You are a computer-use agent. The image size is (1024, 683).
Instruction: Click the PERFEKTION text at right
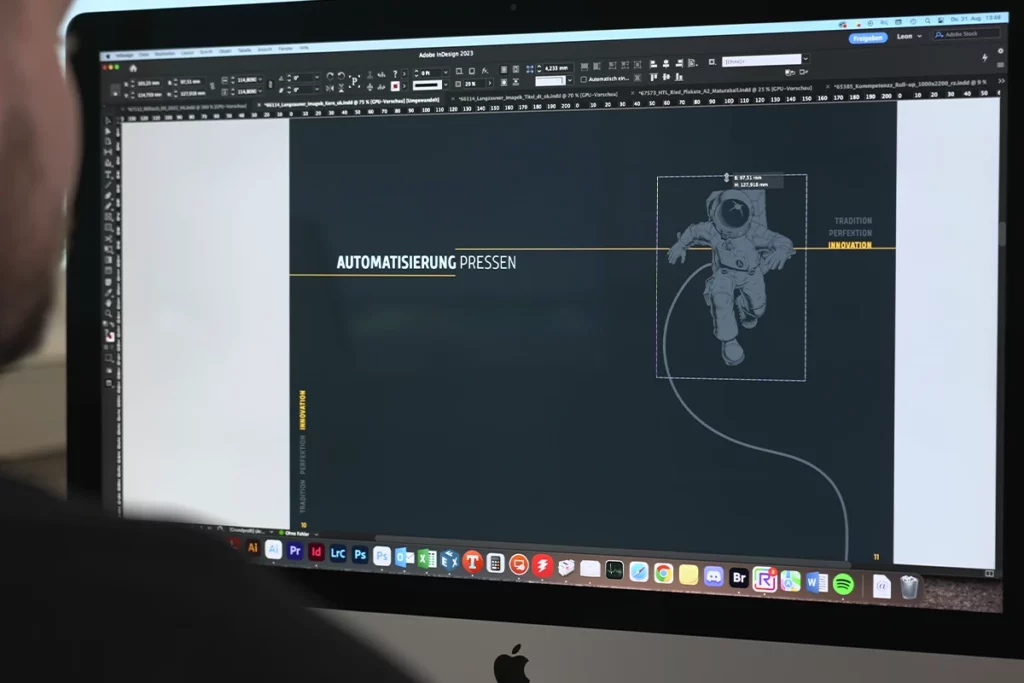click(x=850, y=232)
